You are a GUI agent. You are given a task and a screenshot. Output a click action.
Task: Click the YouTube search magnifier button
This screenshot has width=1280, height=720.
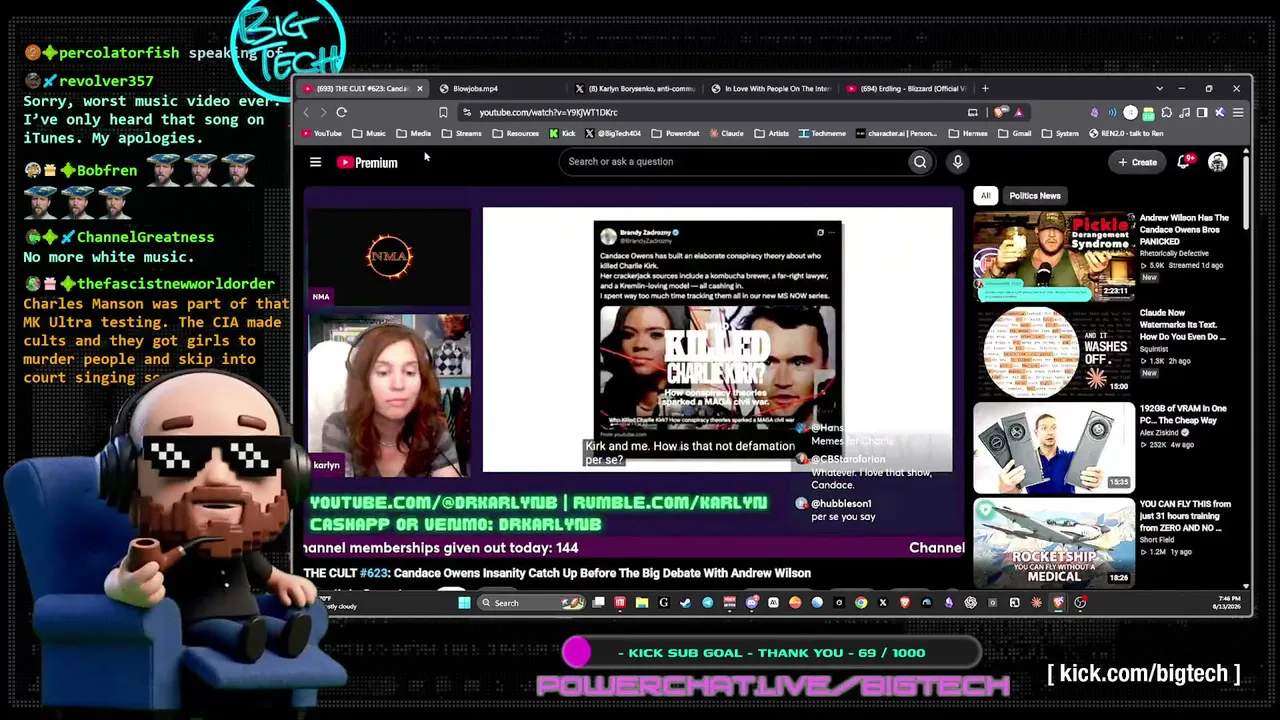click(x=920, y=162)
